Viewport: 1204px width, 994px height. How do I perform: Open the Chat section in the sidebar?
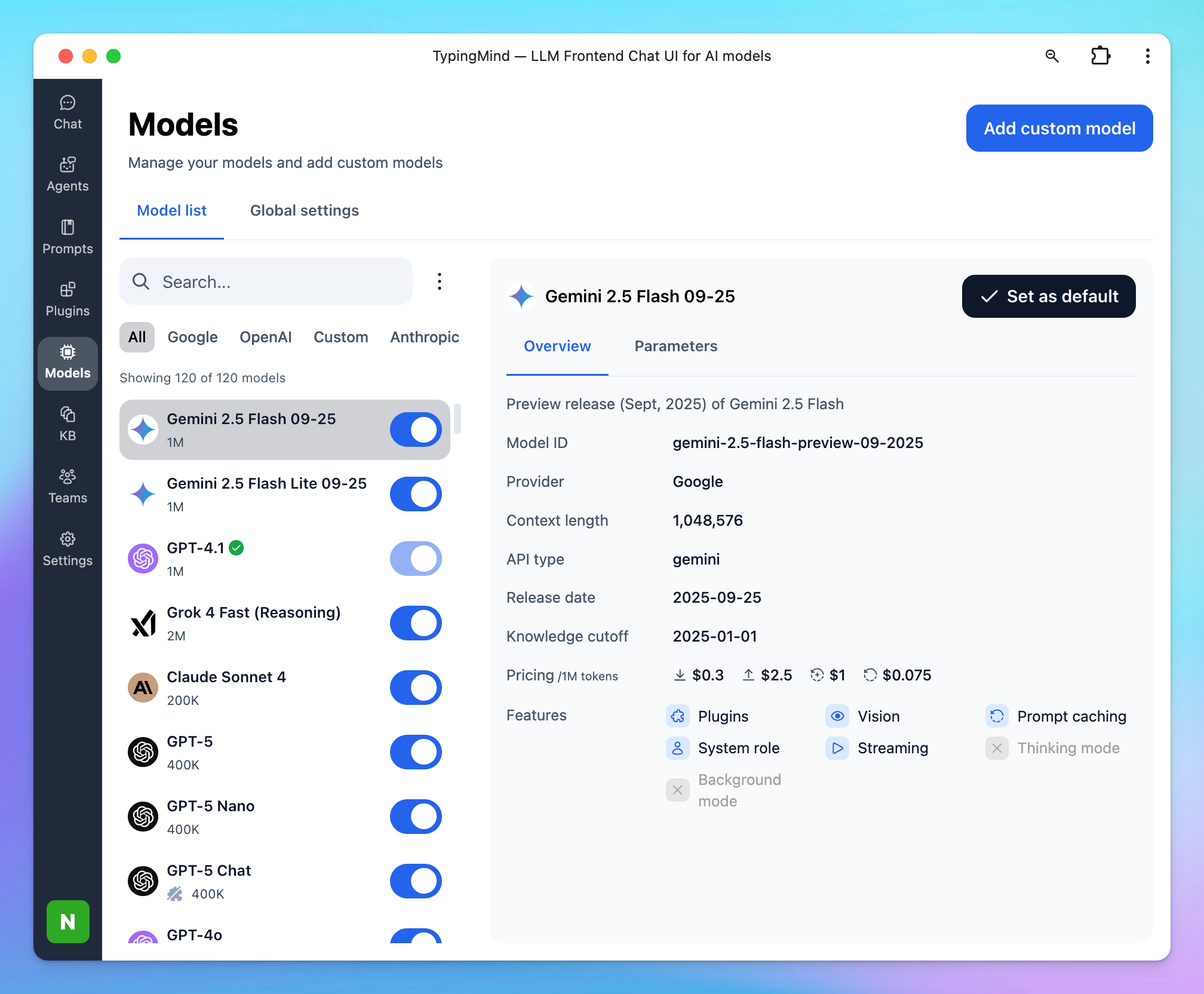67,112
